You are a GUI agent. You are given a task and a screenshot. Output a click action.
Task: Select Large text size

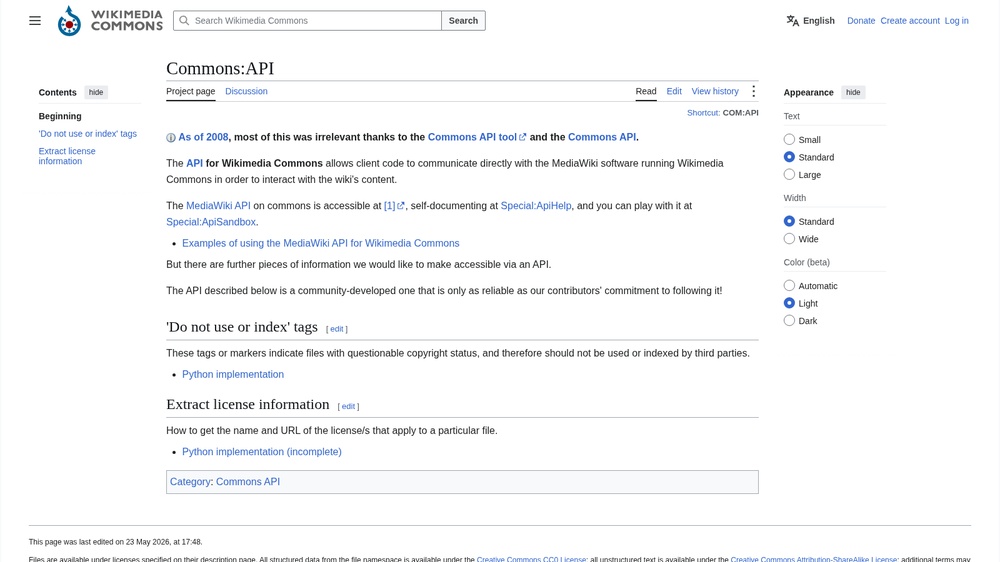pos(790,174)
